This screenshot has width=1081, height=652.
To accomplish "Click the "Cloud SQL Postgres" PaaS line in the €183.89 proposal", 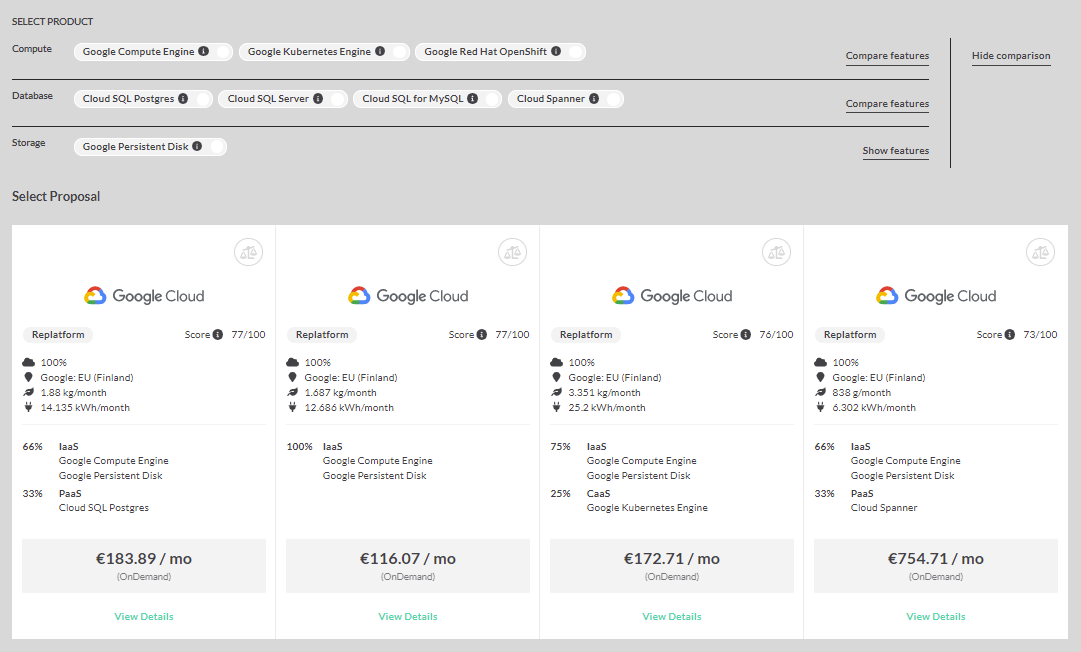I will coord(104,508).
